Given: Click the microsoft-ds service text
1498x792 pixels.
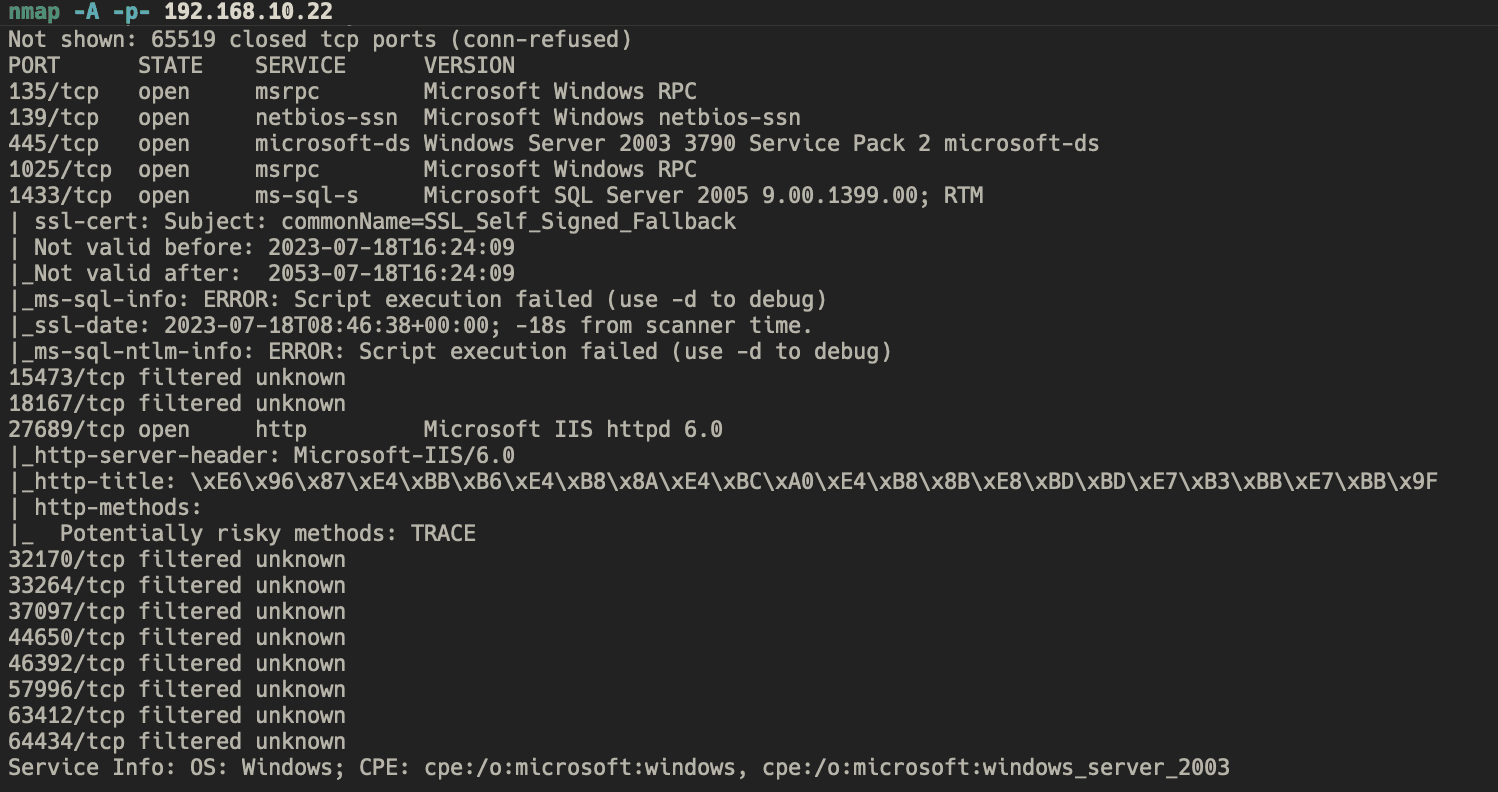Looking at the screenshot, I should (x=332, y=144).
